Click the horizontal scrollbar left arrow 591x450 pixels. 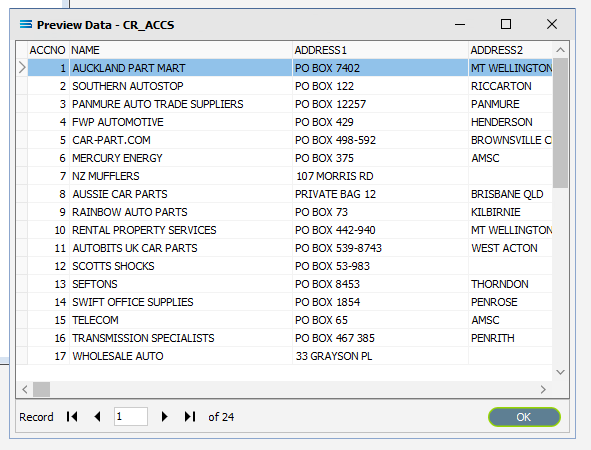point(25,389)
